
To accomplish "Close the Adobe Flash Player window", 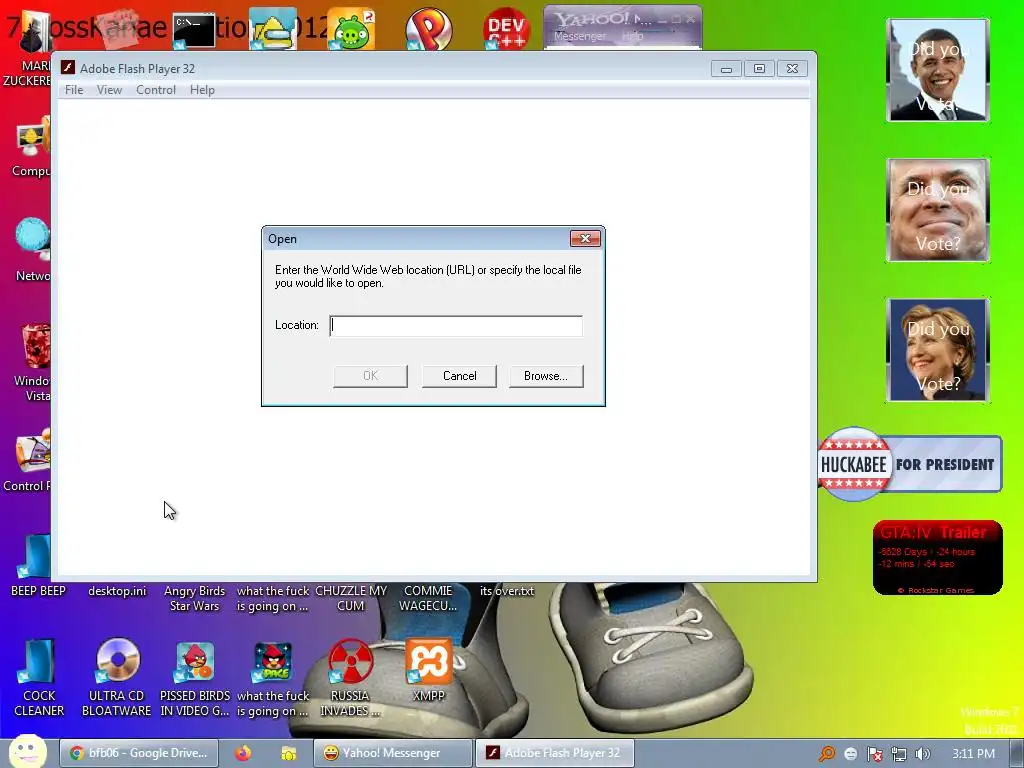I will click(x=792, y=69).
